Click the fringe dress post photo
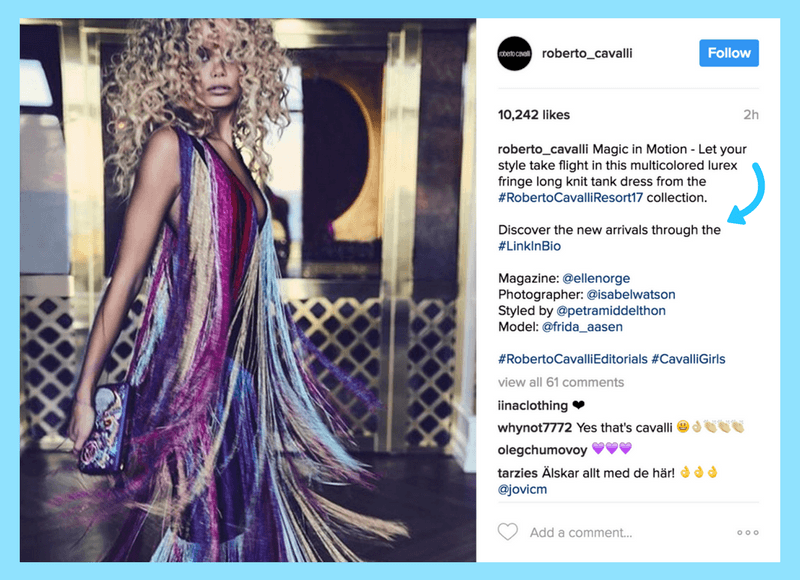800x580 pixels. (x=248, y=290)
